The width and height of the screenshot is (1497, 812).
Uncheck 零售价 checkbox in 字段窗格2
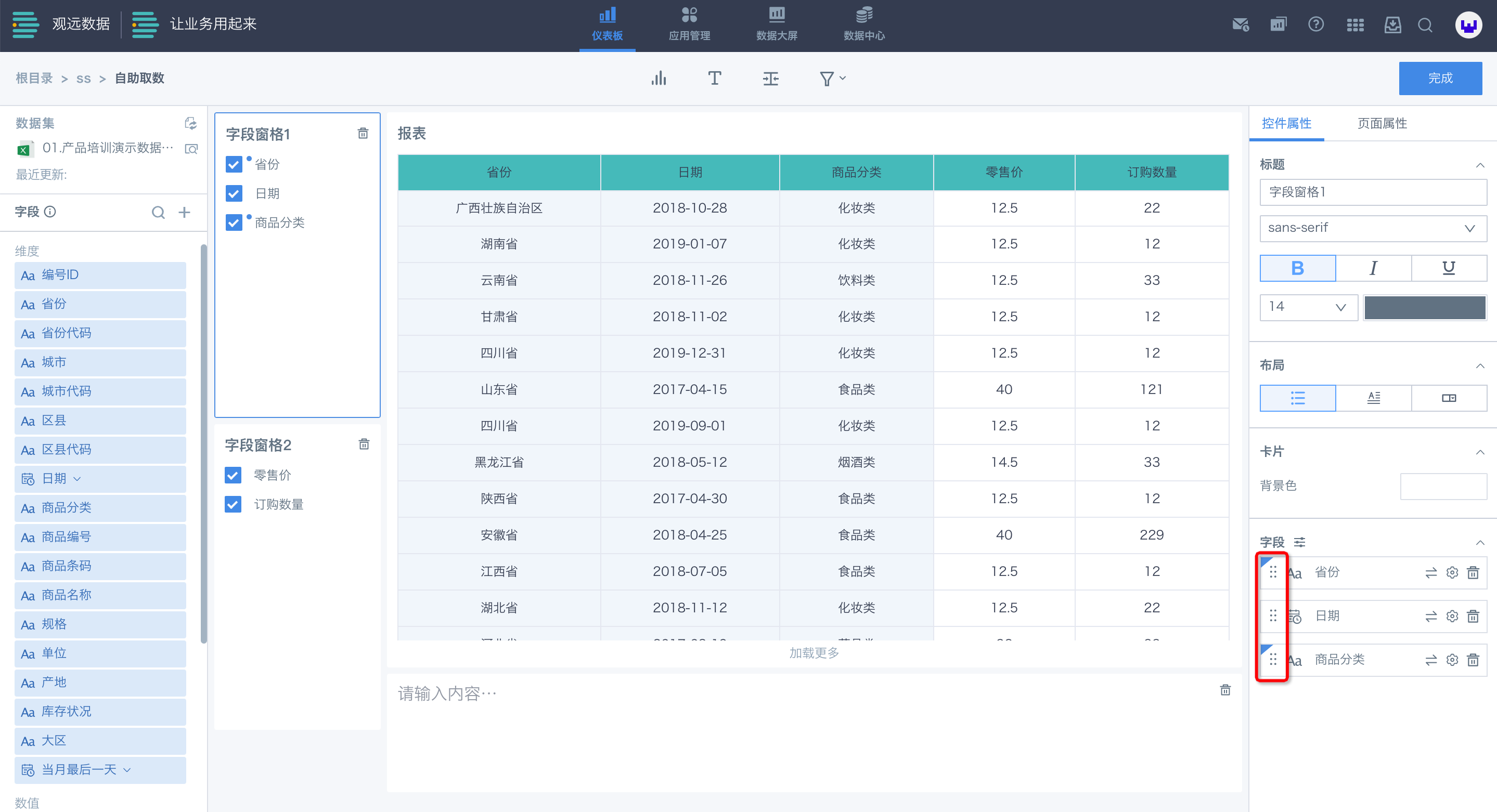pyautogui.click(x=233, y=476)
